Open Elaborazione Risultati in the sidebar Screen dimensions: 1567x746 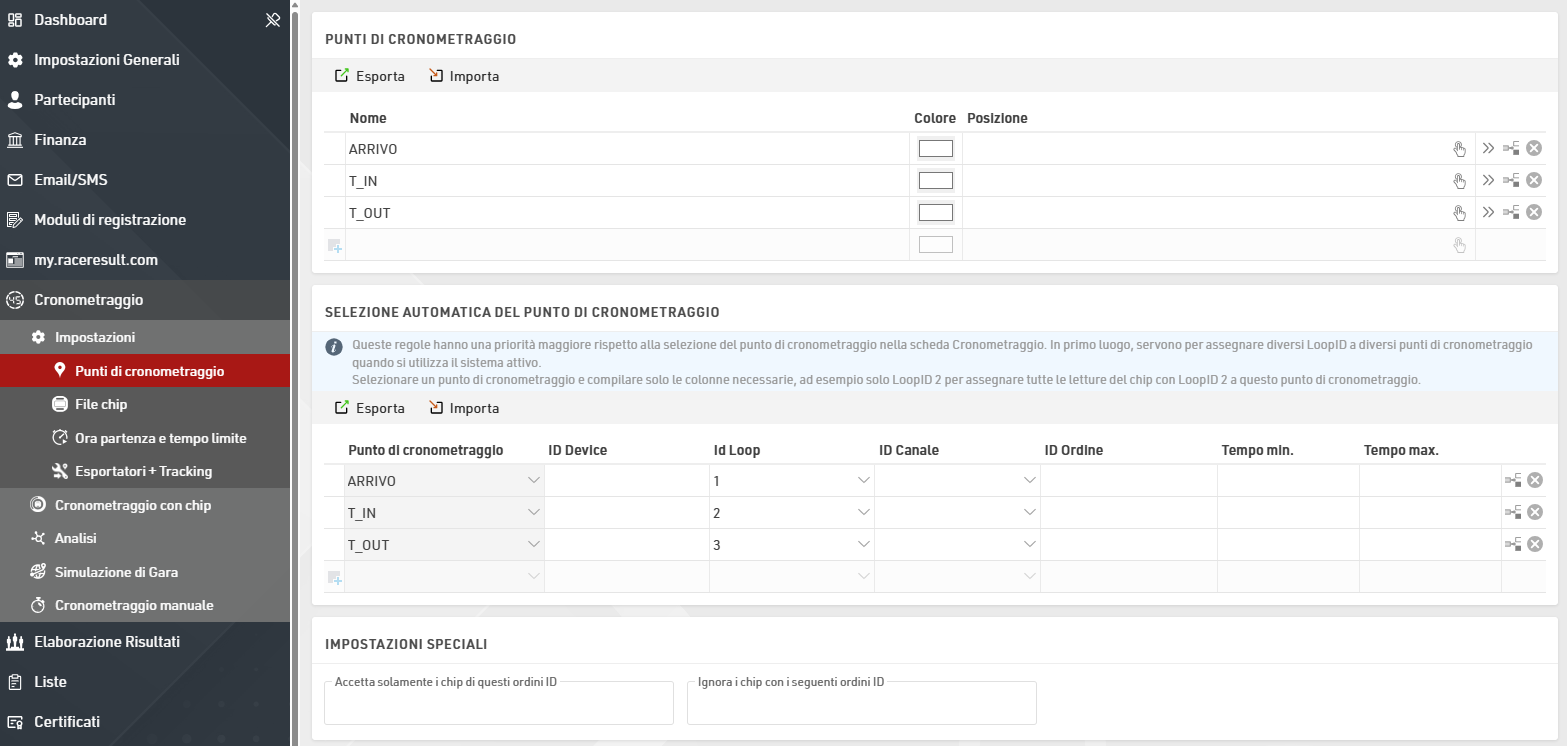pos(106,642)
